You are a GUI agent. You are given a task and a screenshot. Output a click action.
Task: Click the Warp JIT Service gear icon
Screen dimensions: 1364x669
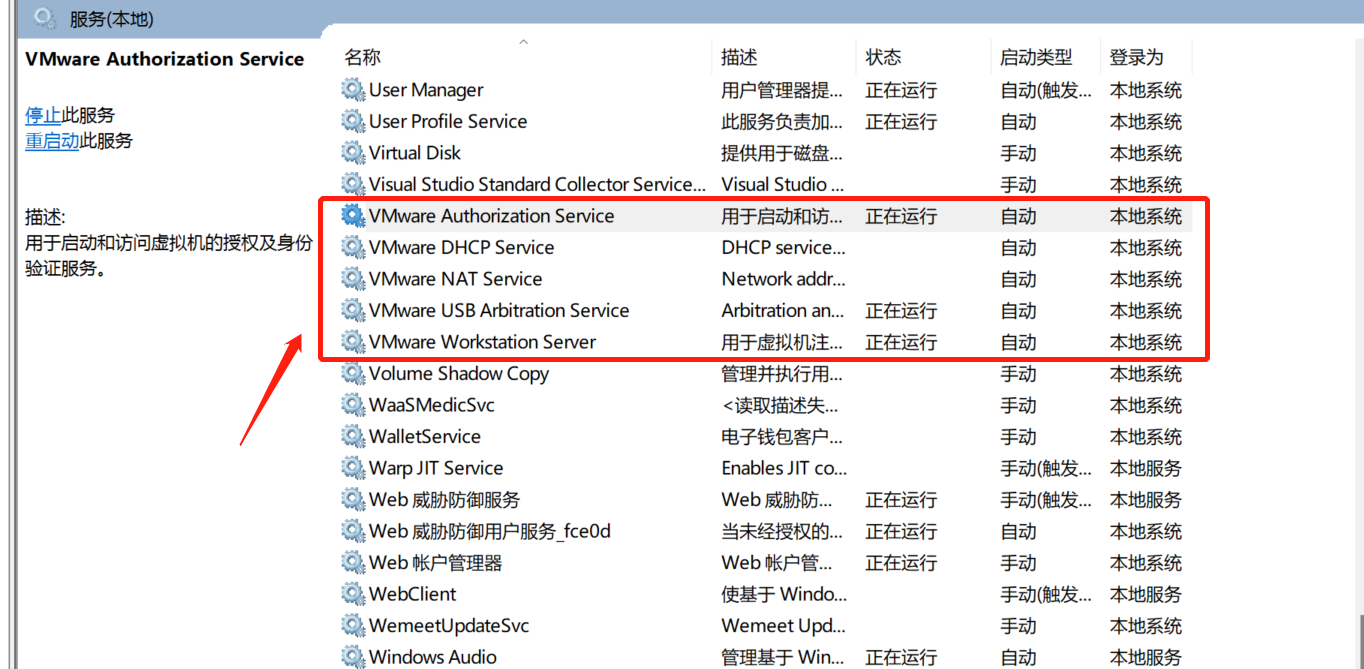click(x=353, y=468)
